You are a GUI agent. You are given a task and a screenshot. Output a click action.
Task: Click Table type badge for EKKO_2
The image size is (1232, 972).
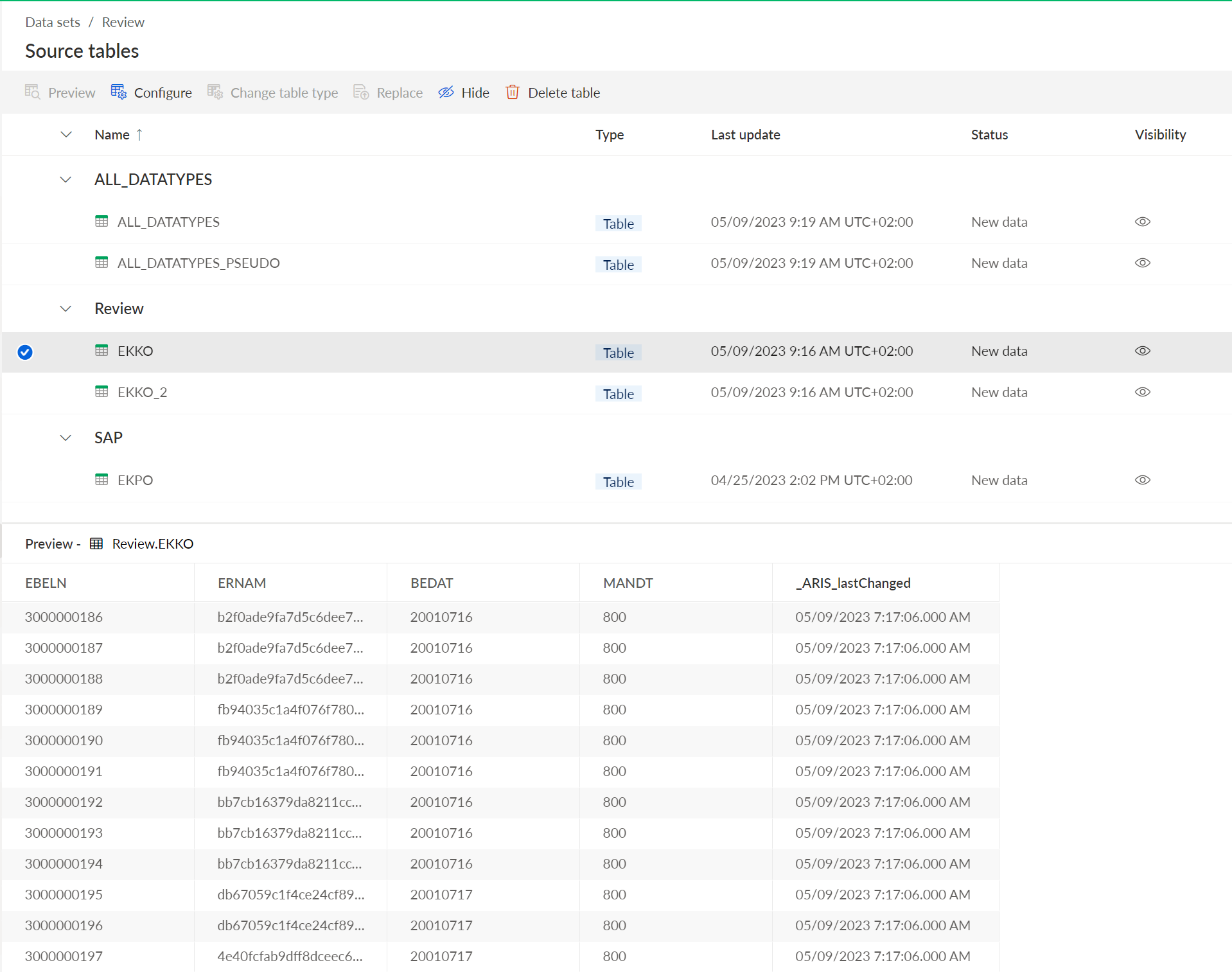(618, 394)
